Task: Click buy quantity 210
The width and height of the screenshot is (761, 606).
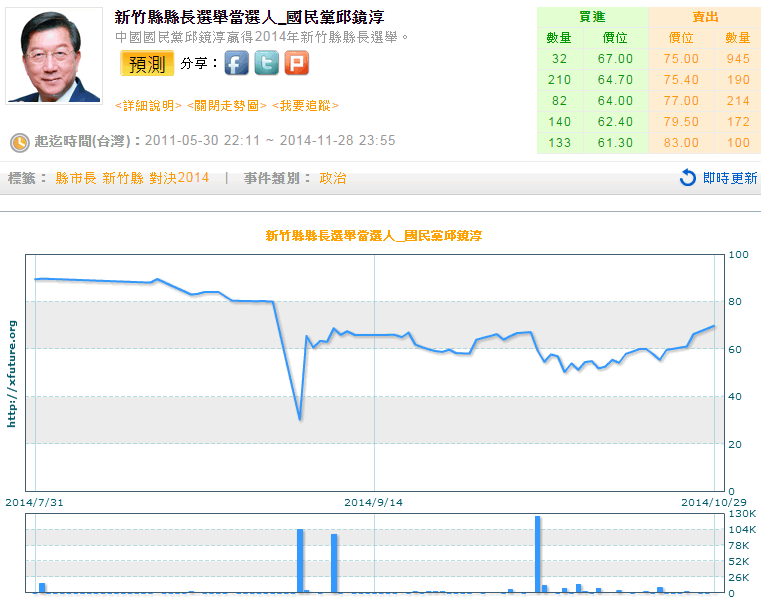Action: pyautogui.click(x=559, y=80)
